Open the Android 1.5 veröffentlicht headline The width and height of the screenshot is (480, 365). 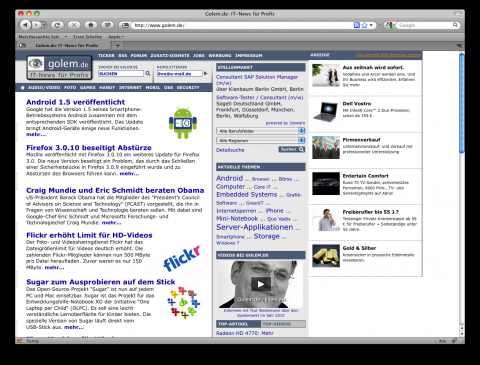[75, 102]
